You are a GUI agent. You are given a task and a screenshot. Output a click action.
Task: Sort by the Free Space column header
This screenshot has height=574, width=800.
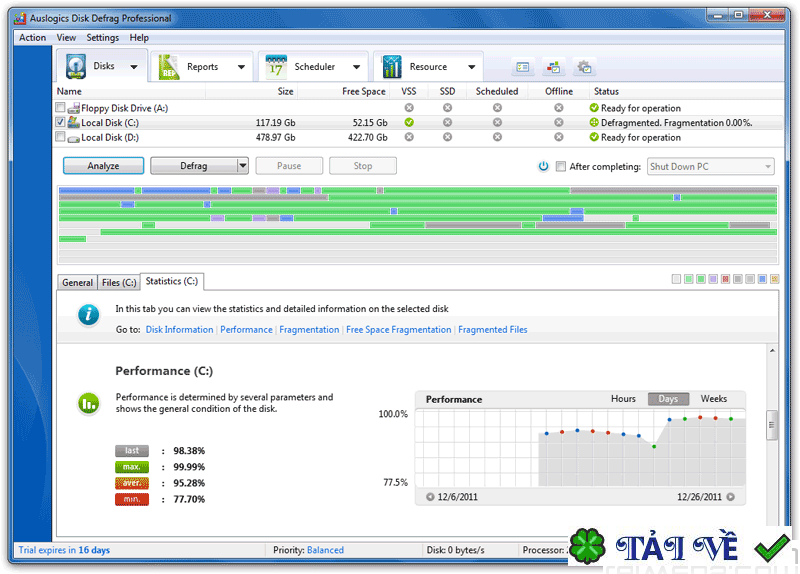(364, 91)
